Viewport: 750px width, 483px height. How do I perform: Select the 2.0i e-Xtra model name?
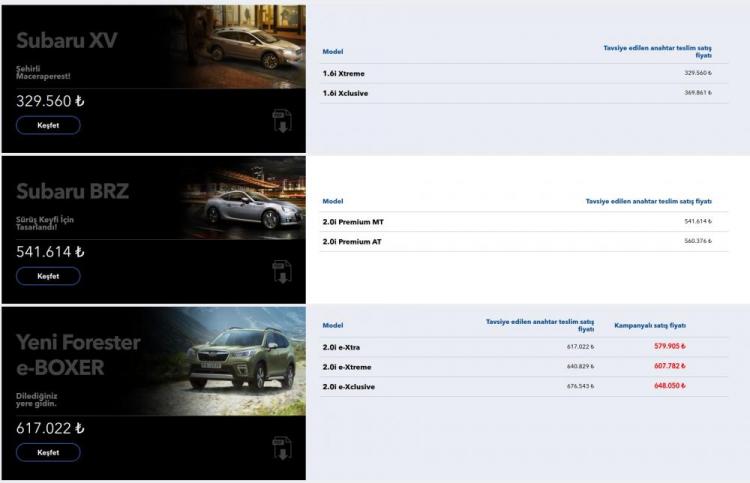(341, 347)
